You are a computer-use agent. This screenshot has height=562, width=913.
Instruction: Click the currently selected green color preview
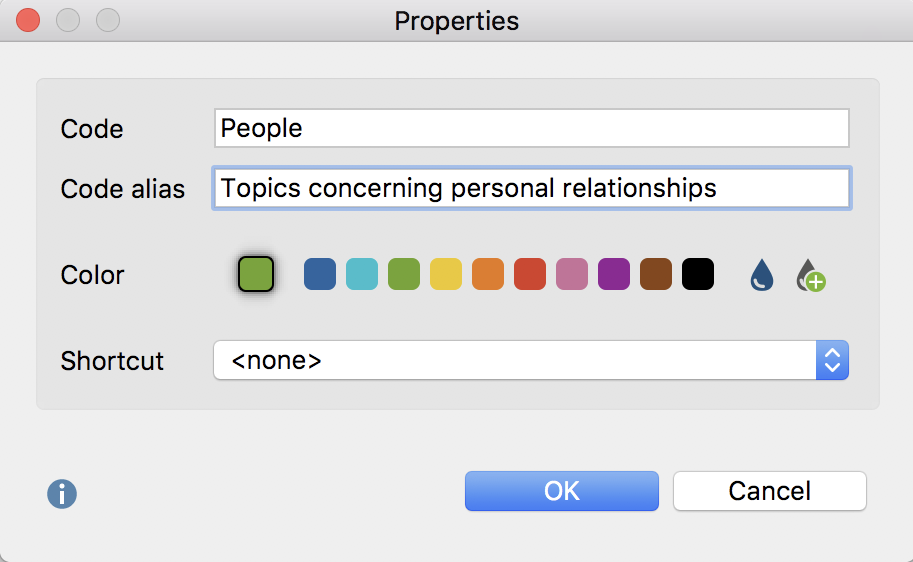[x=256, y=274]
